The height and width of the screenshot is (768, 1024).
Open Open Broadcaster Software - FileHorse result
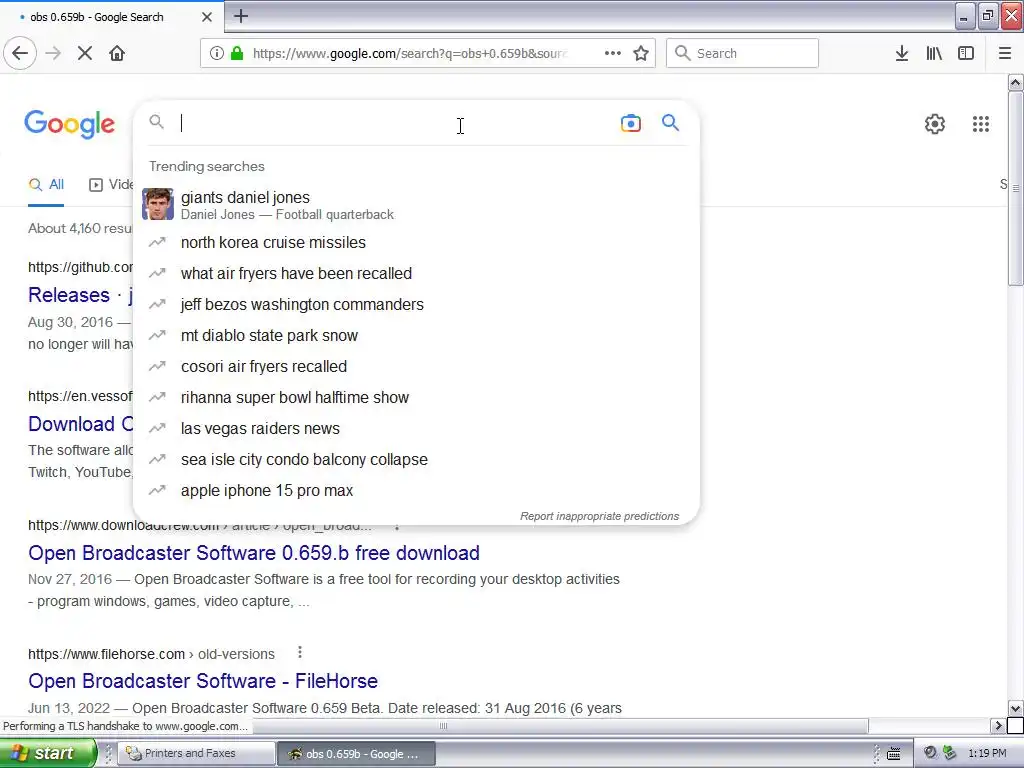pyautogui.click(x=203, y=681)
